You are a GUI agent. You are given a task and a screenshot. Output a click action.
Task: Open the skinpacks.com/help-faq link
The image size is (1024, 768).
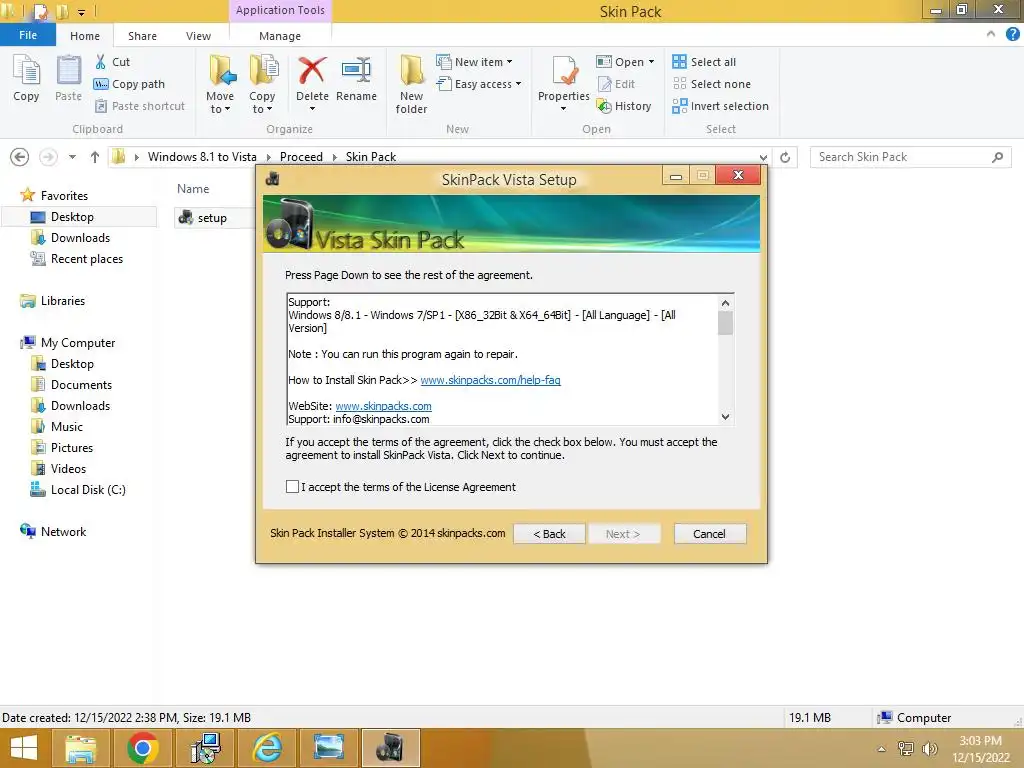tap(490, 380)
